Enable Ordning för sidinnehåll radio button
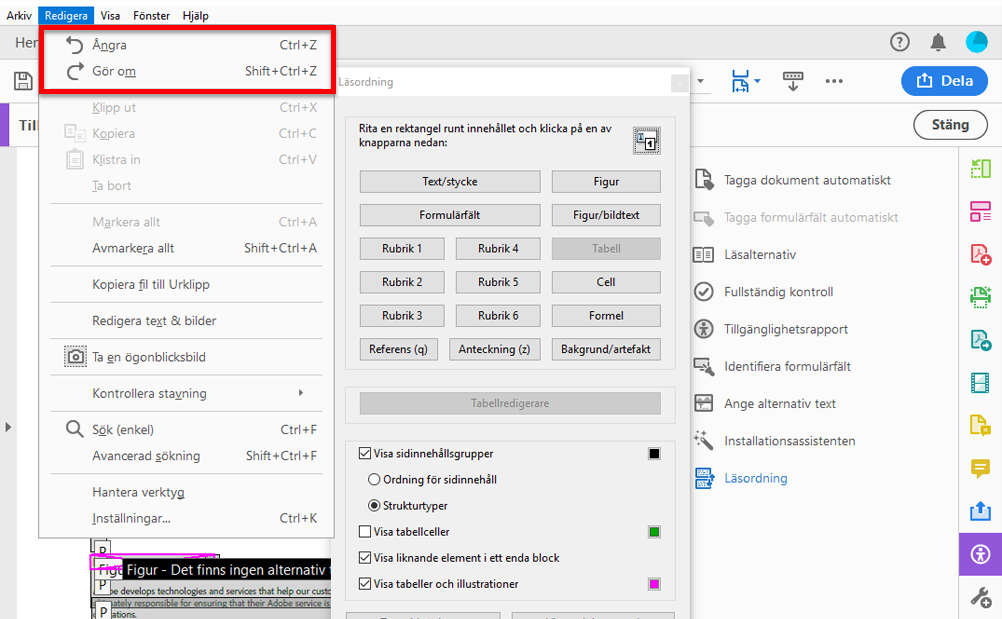 click(x=374, y=481)
